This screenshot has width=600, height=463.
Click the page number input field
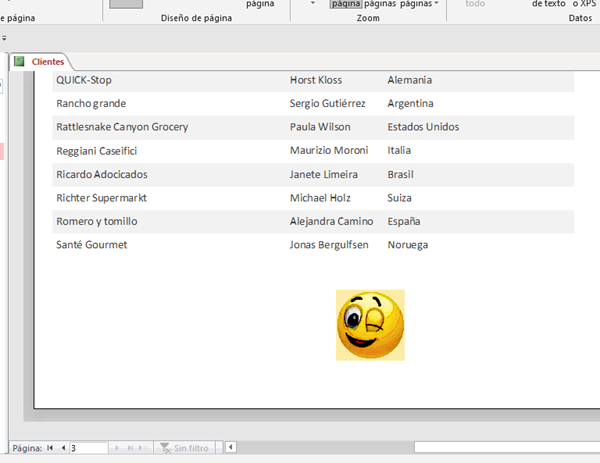click(x=87, y=448)
